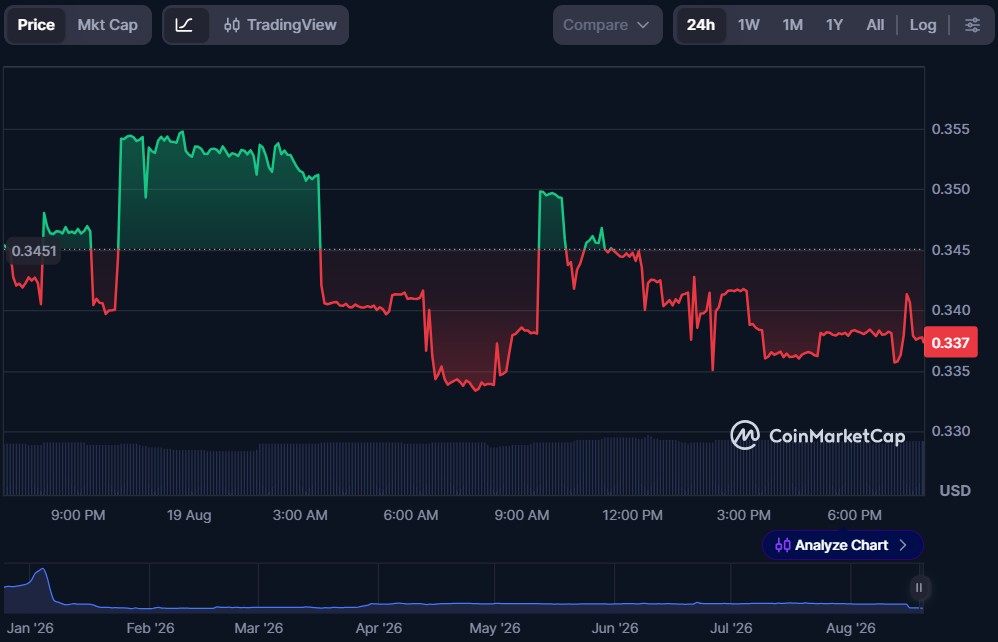Click the 19 Aug date label

pos(189,515)
